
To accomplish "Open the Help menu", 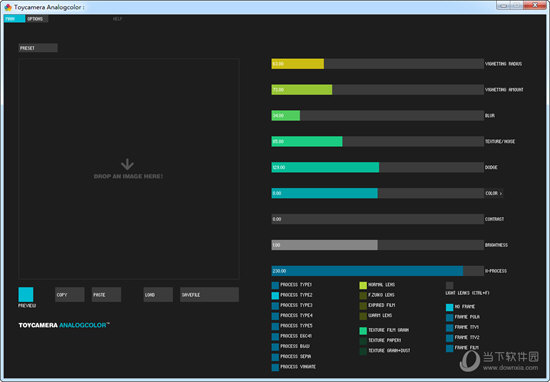I will 118,19.
